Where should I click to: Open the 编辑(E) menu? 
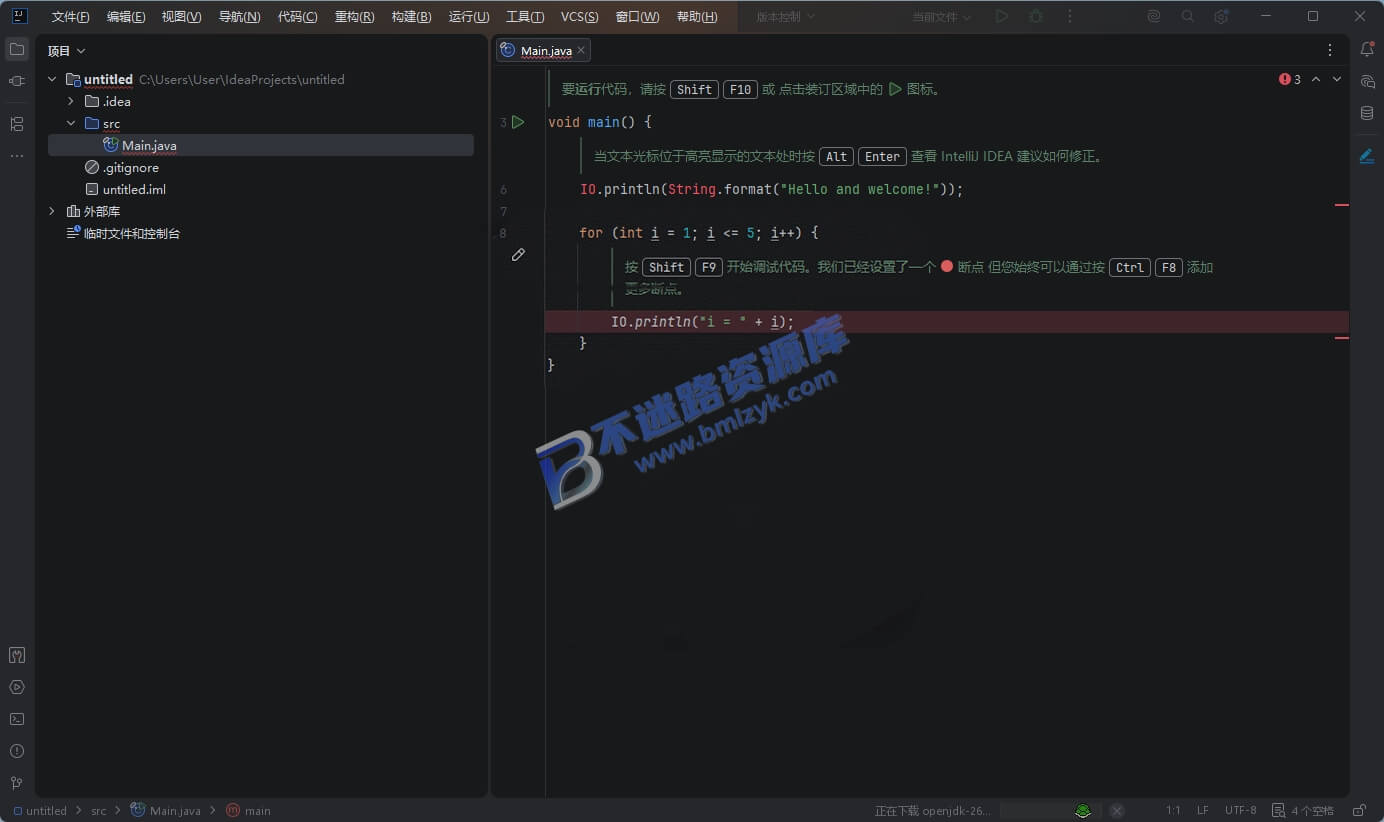pyautogui.click(x=126, y=17)
